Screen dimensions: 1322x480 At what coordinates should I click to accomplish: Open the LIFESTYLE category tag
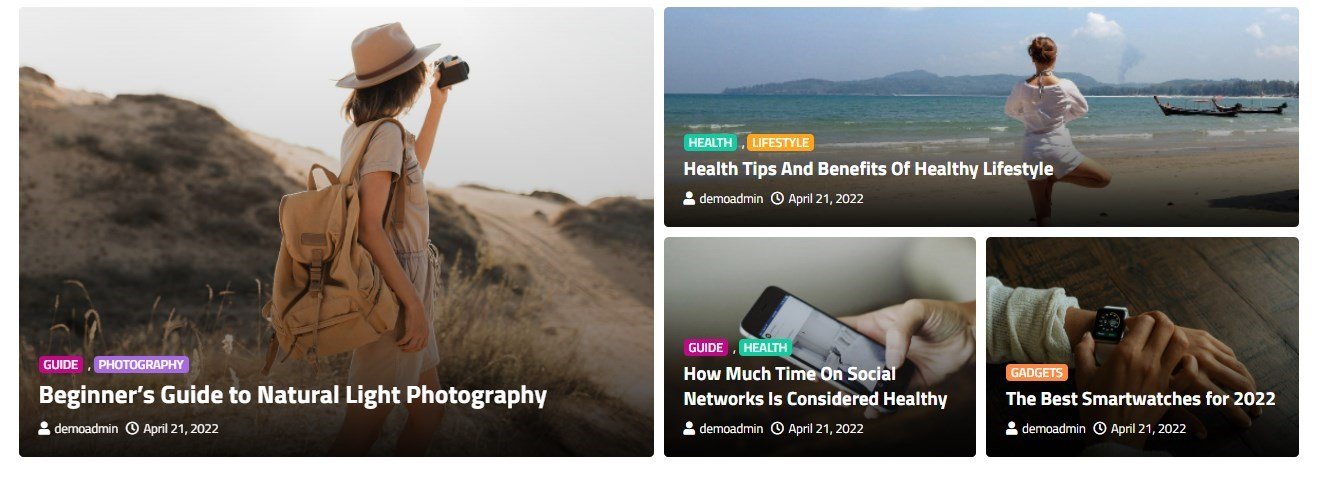tap(780, 143)
